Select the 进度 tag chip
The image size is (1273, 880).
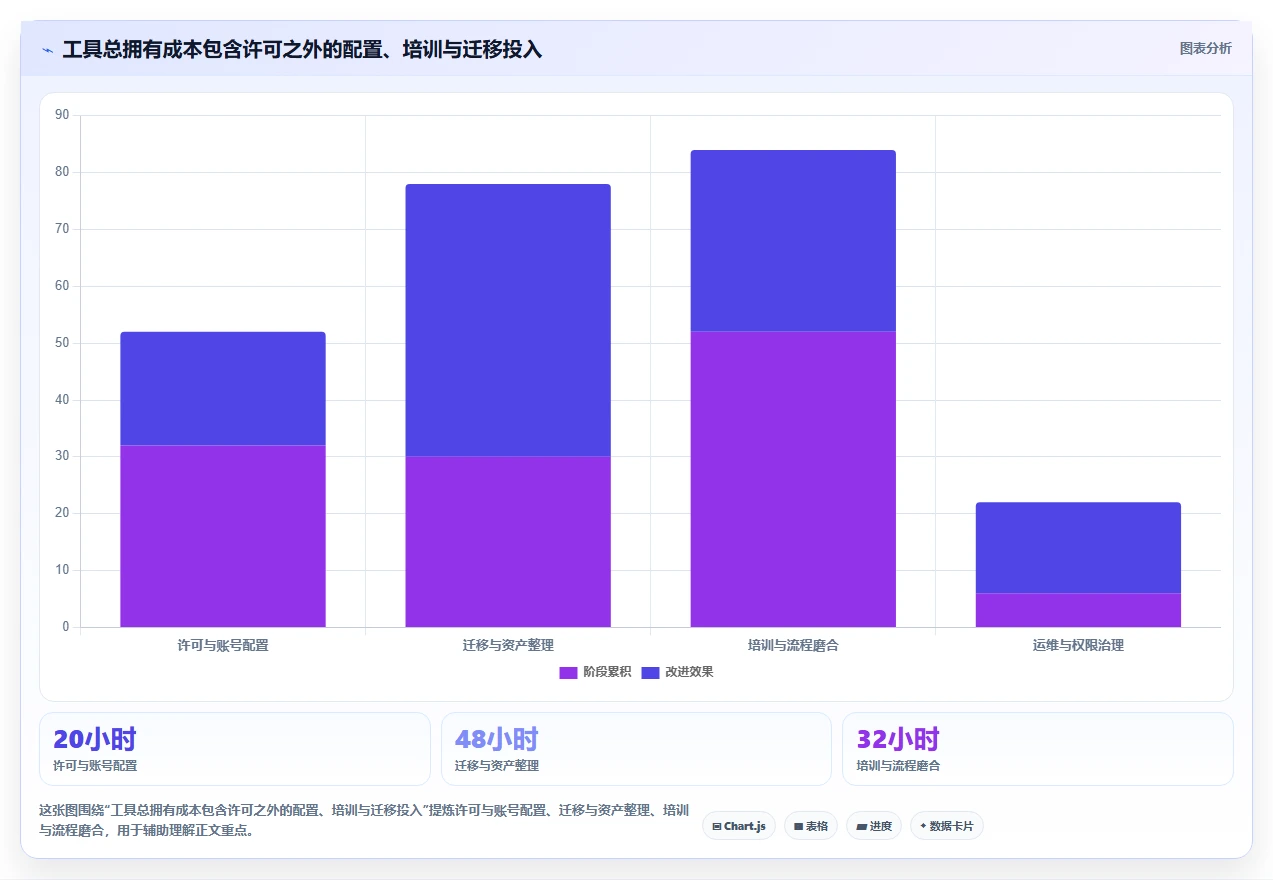(874, 826)
